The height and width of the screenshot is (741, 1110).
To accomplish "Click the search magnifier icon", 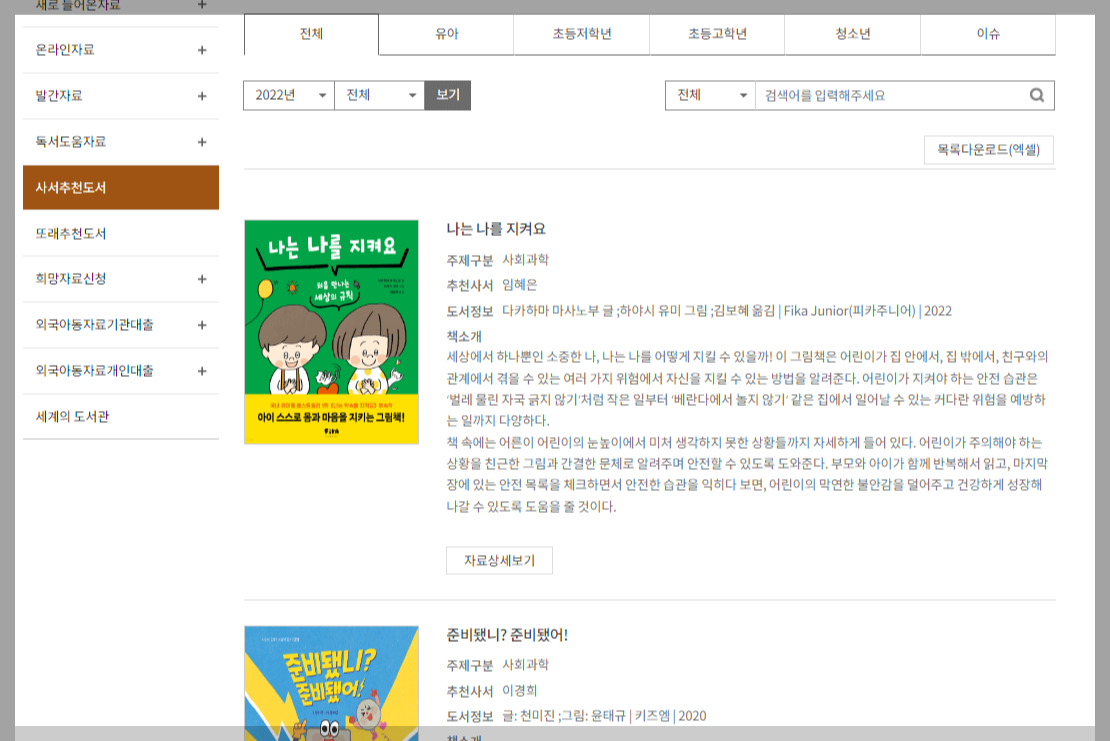I will point(1036,96).
